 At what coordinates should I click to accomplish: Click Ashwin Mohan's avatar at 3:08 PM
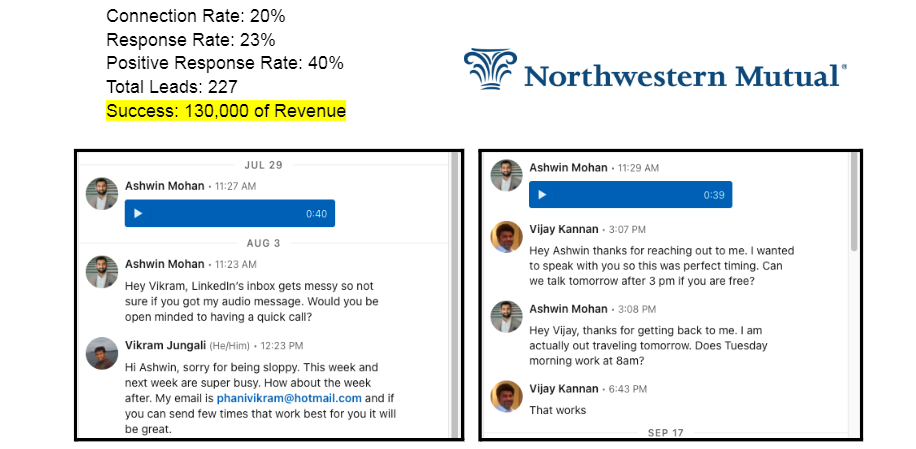[507, 317]
